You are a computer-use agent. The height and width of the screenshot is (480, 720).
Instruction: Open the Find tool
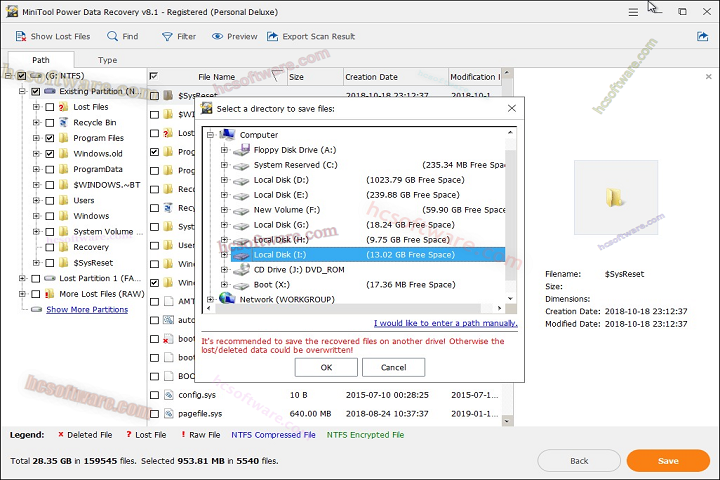122,36
